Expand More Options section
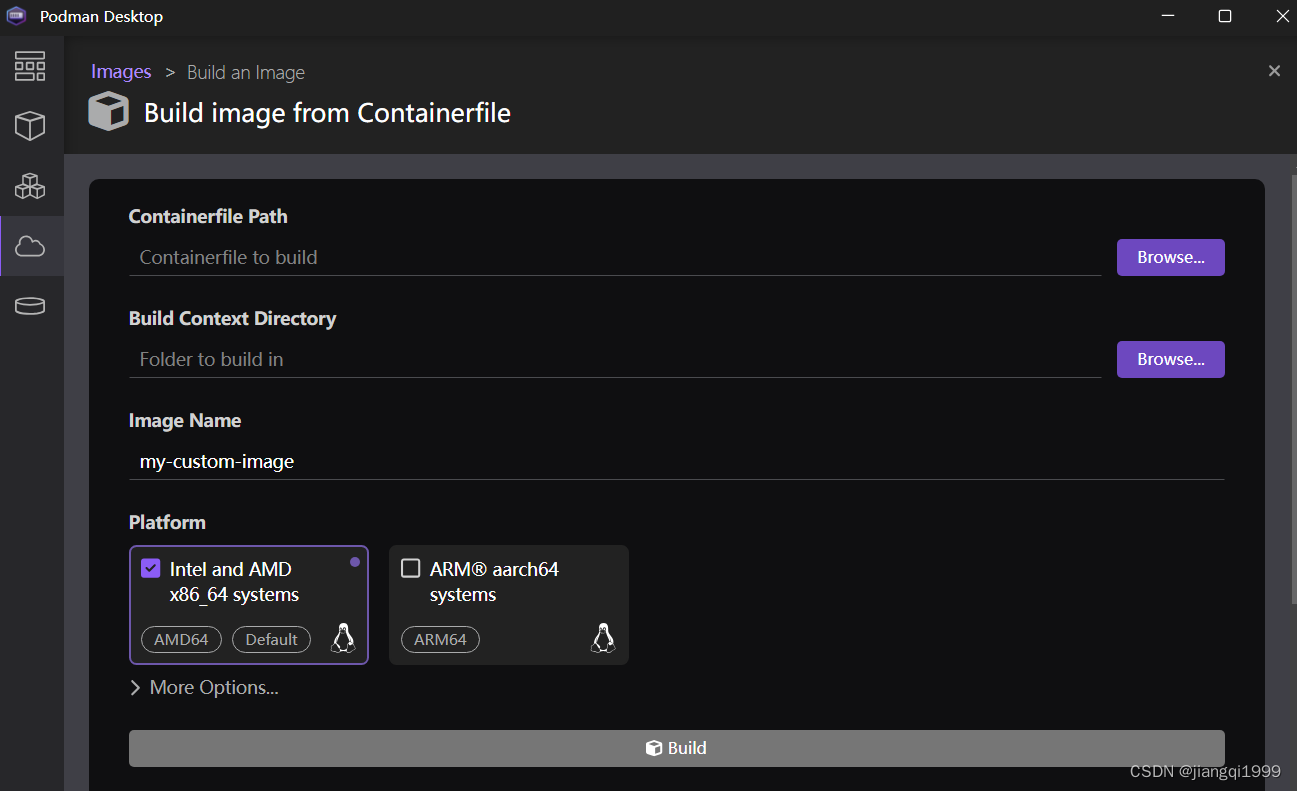The image size is (1297, 791). (x=204, y=688)
